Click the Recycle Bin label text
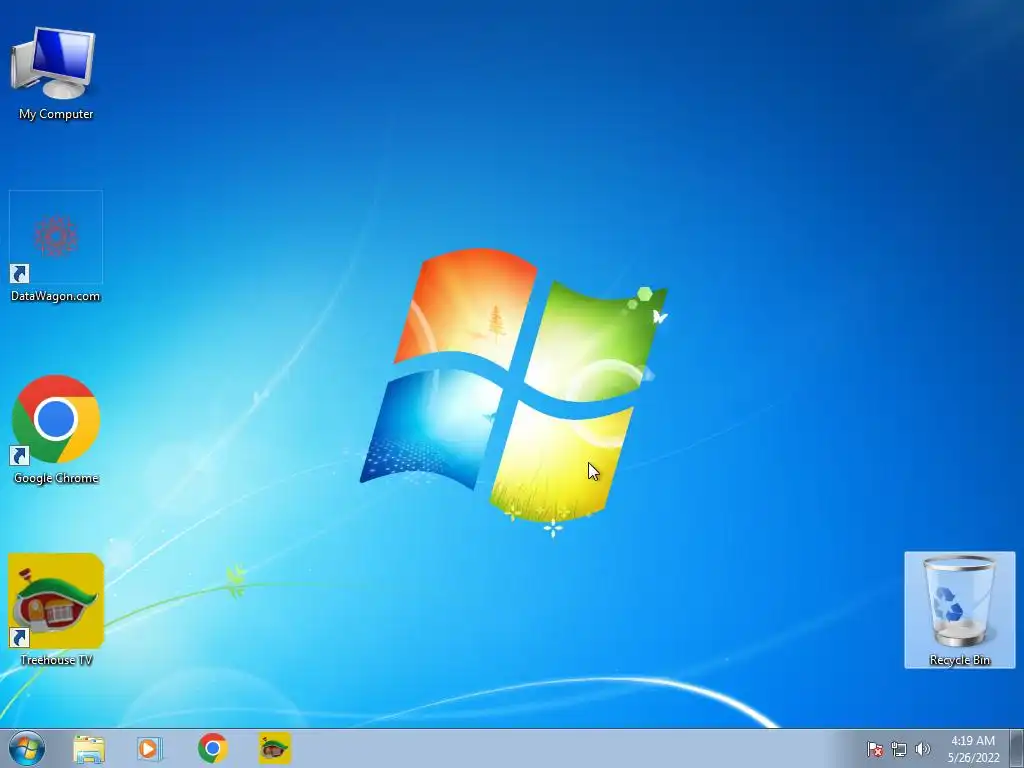This screenshot has width=1024, height=768. coord(960,660)
